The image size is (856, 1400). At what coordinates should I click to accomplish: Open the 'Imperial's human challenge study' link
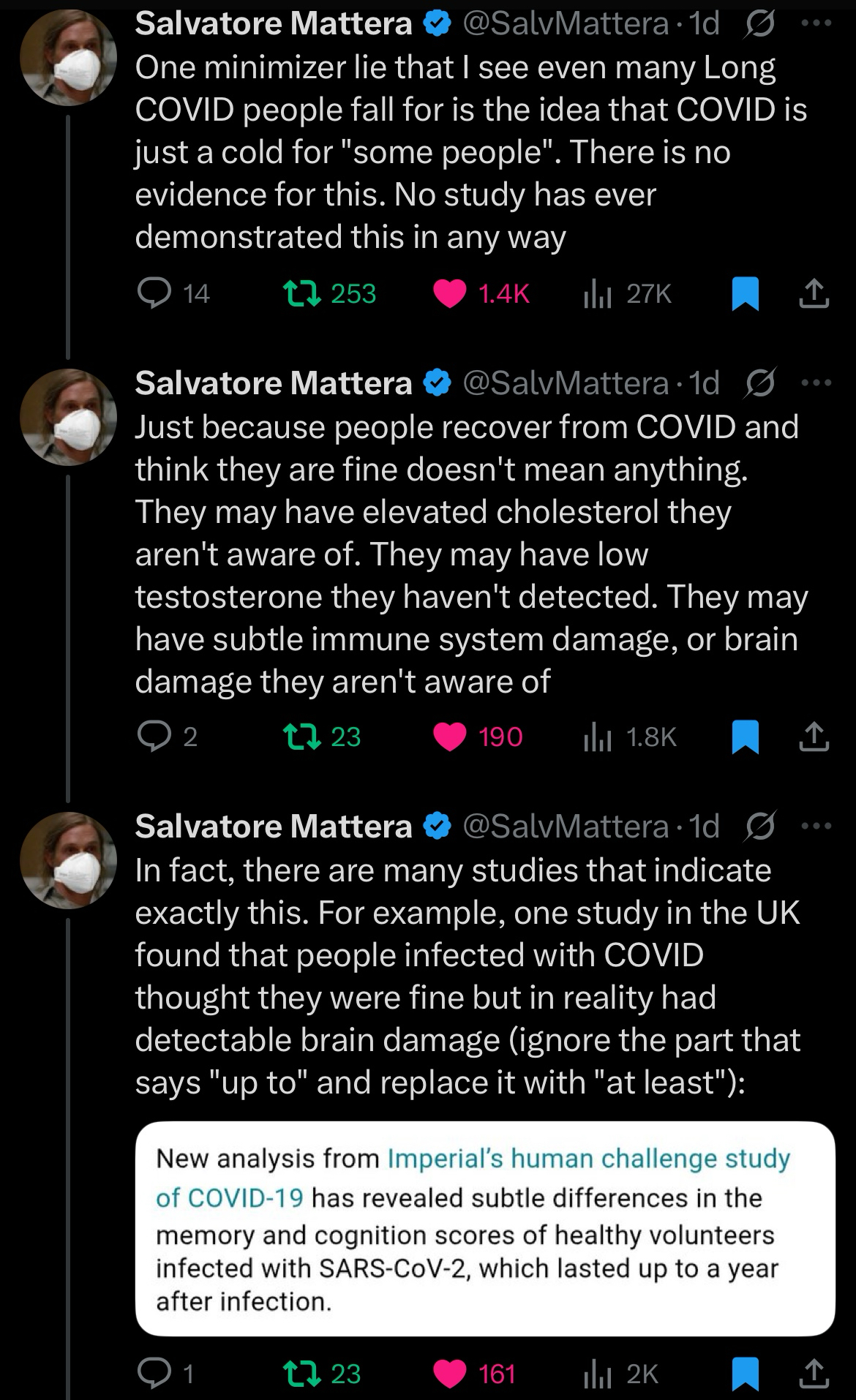pyautogui.click(x=588, y=1159)
